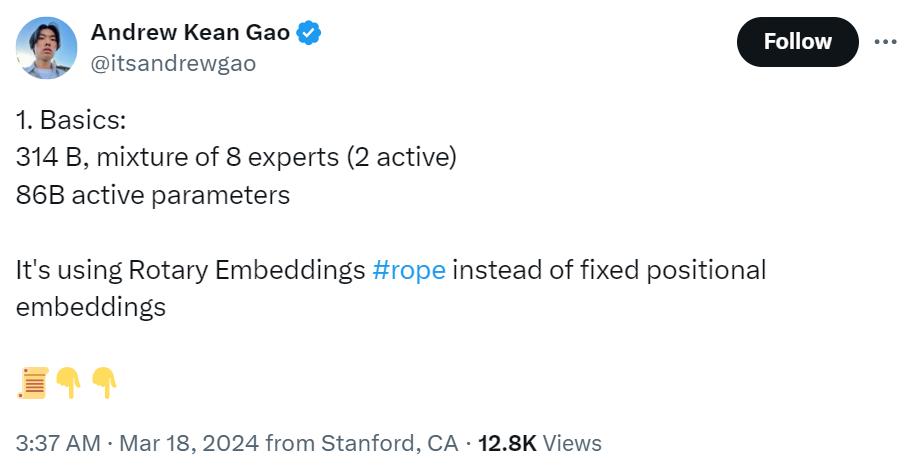Screen dimensions: 915x469
Task: Click the "86B active parameters" line
Action: [x=153, y=195]
